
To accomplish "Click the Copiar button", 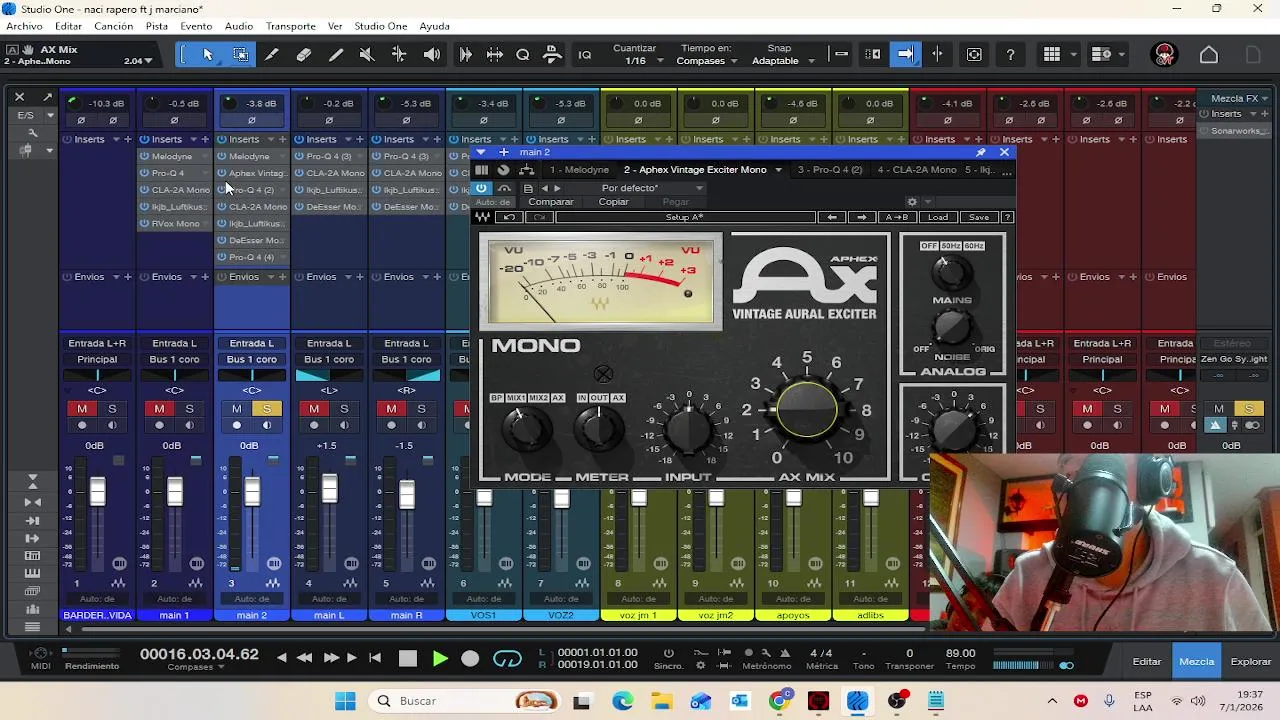I will 613,202.
